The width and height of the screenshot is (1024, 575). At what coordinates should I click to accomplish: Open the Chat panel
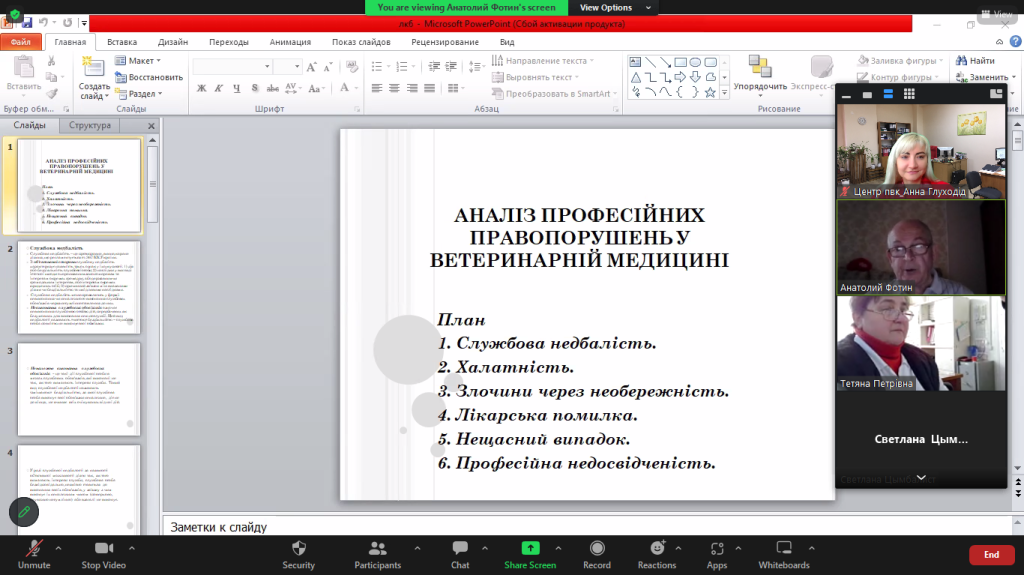tap(460, 549)
